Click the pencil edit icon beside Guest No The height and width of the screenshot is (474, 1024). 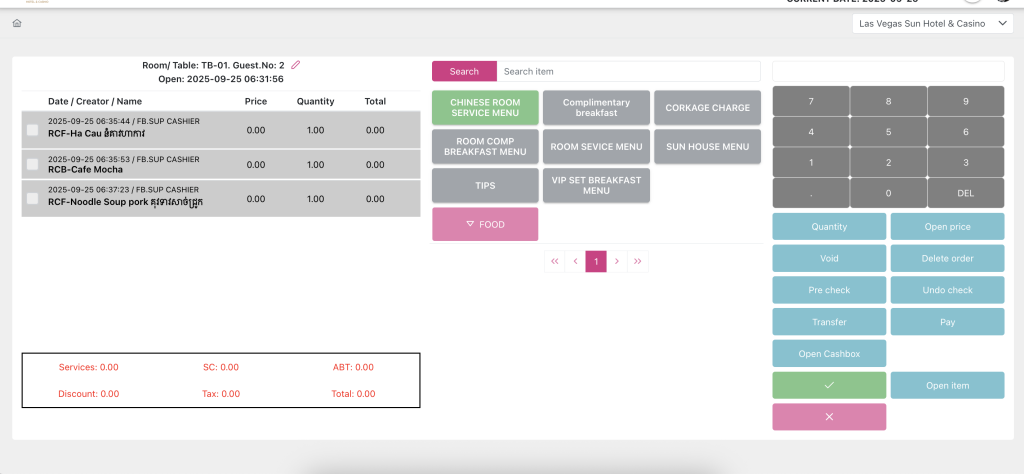pos(295,65)
